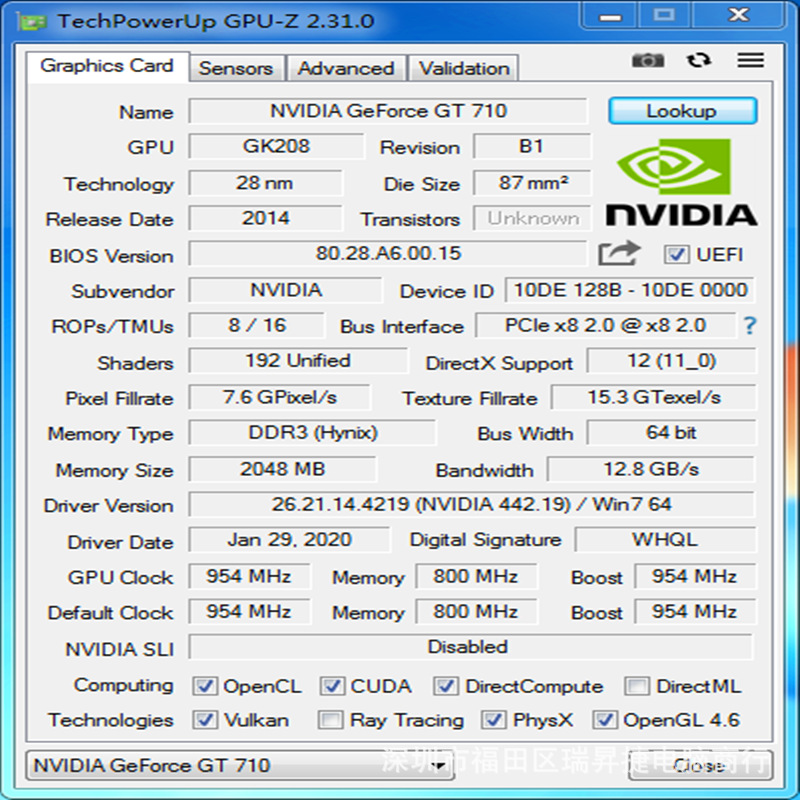
Task: Click the Lookup button
Action: 682,111
